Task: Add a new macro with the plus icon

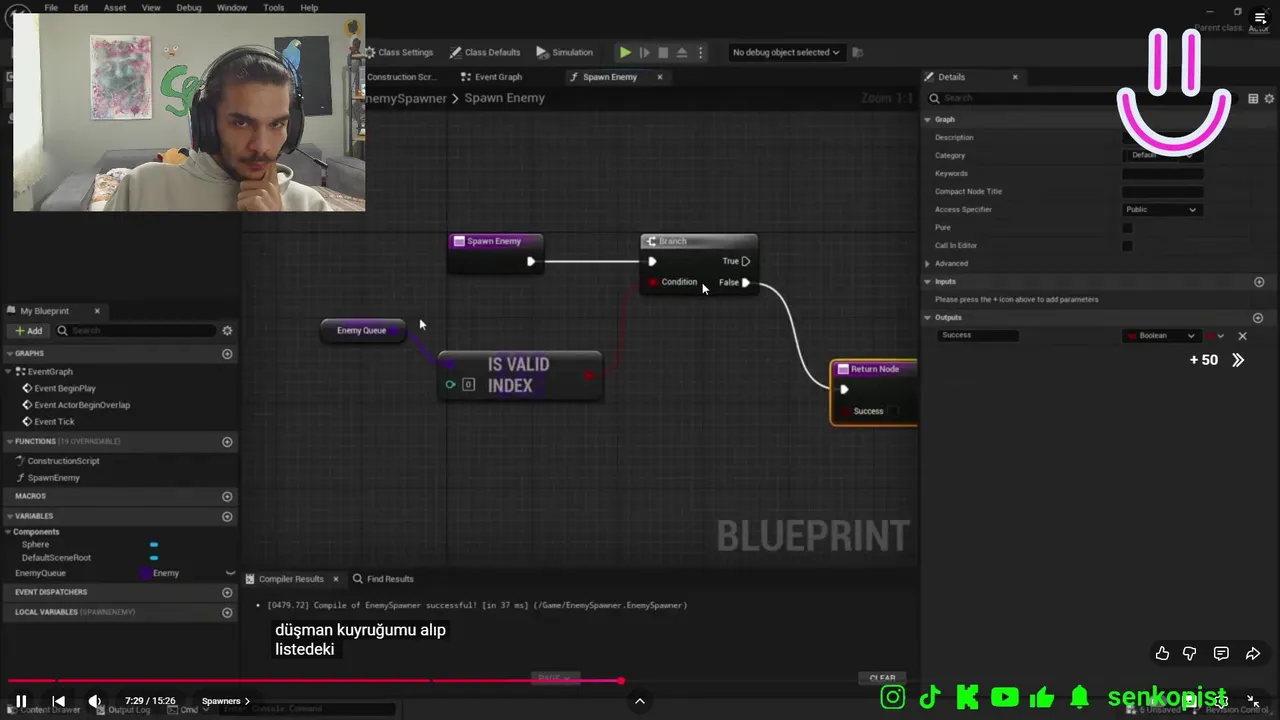Action: [x=227, y=497]
